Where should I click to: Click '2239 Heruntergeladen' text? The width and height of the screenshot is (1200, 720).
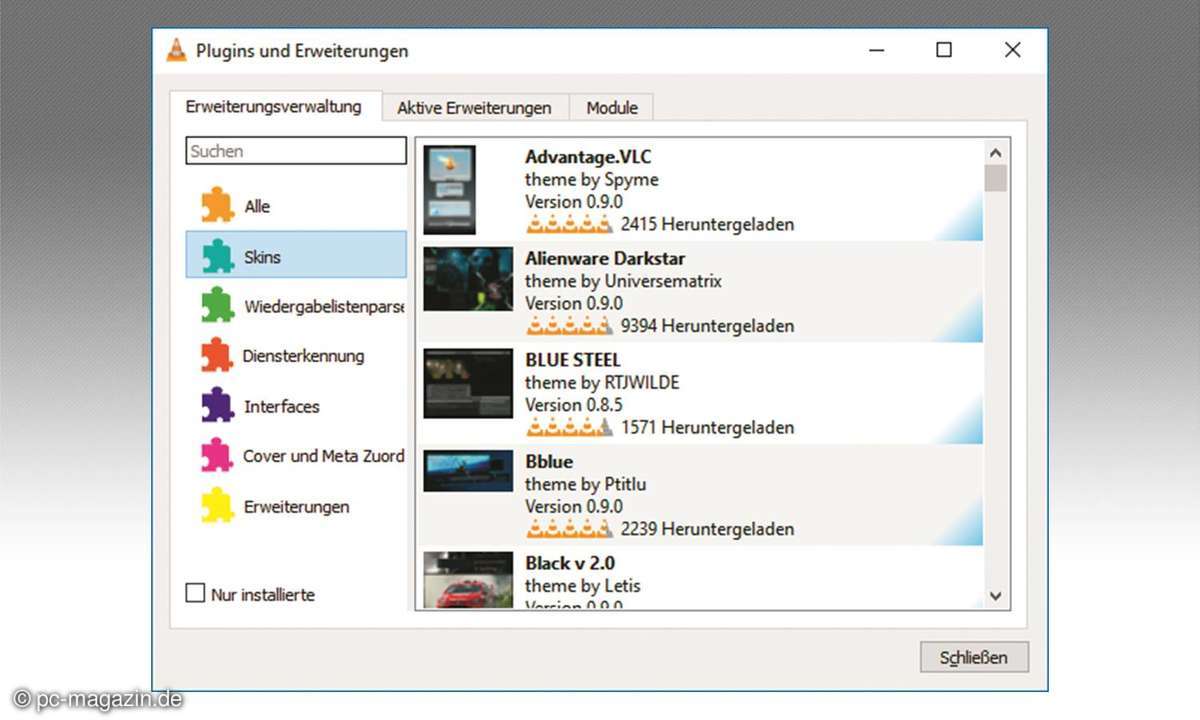[x=707, y=529]
